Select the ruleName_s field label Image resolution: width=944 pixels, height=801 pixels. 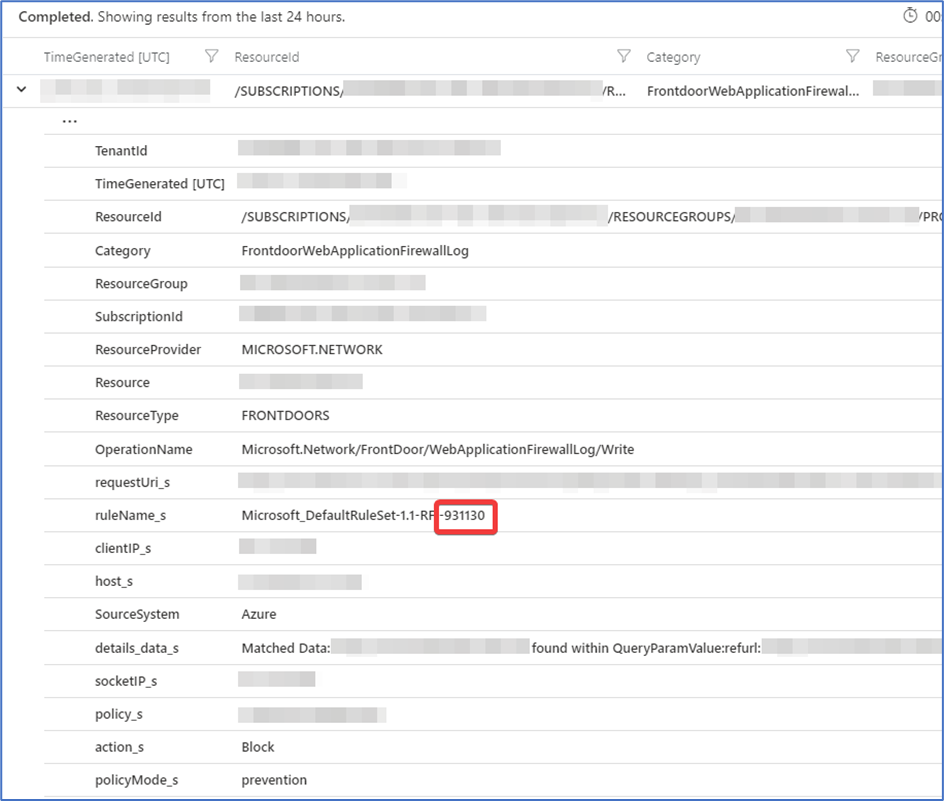131,516
